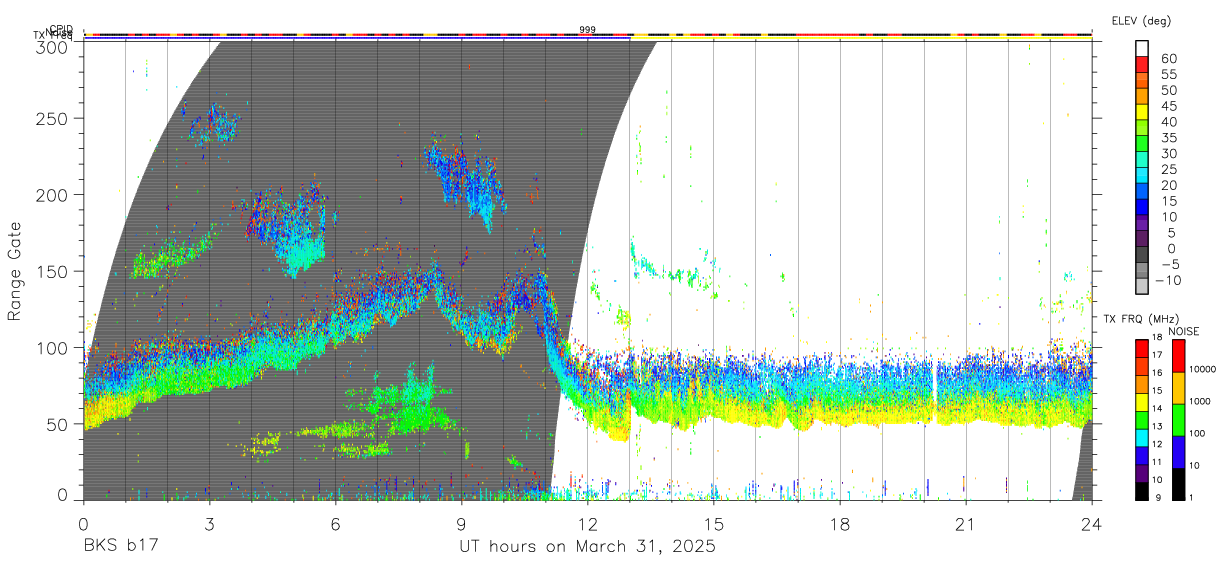Click ELEV swatch between 0 and 5
The width and height of the screenshot is (1228, 567).
(1143, 238)
